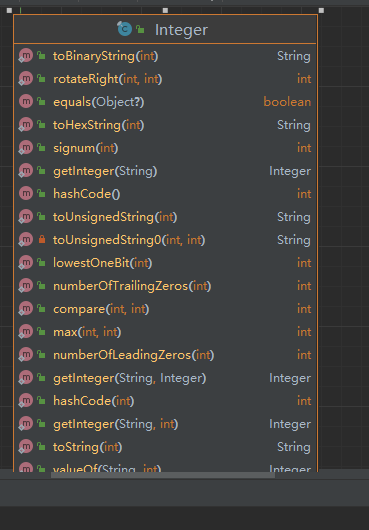
Task: Click method icon of rotateRight(int, int)
Action: coord(26,78)
